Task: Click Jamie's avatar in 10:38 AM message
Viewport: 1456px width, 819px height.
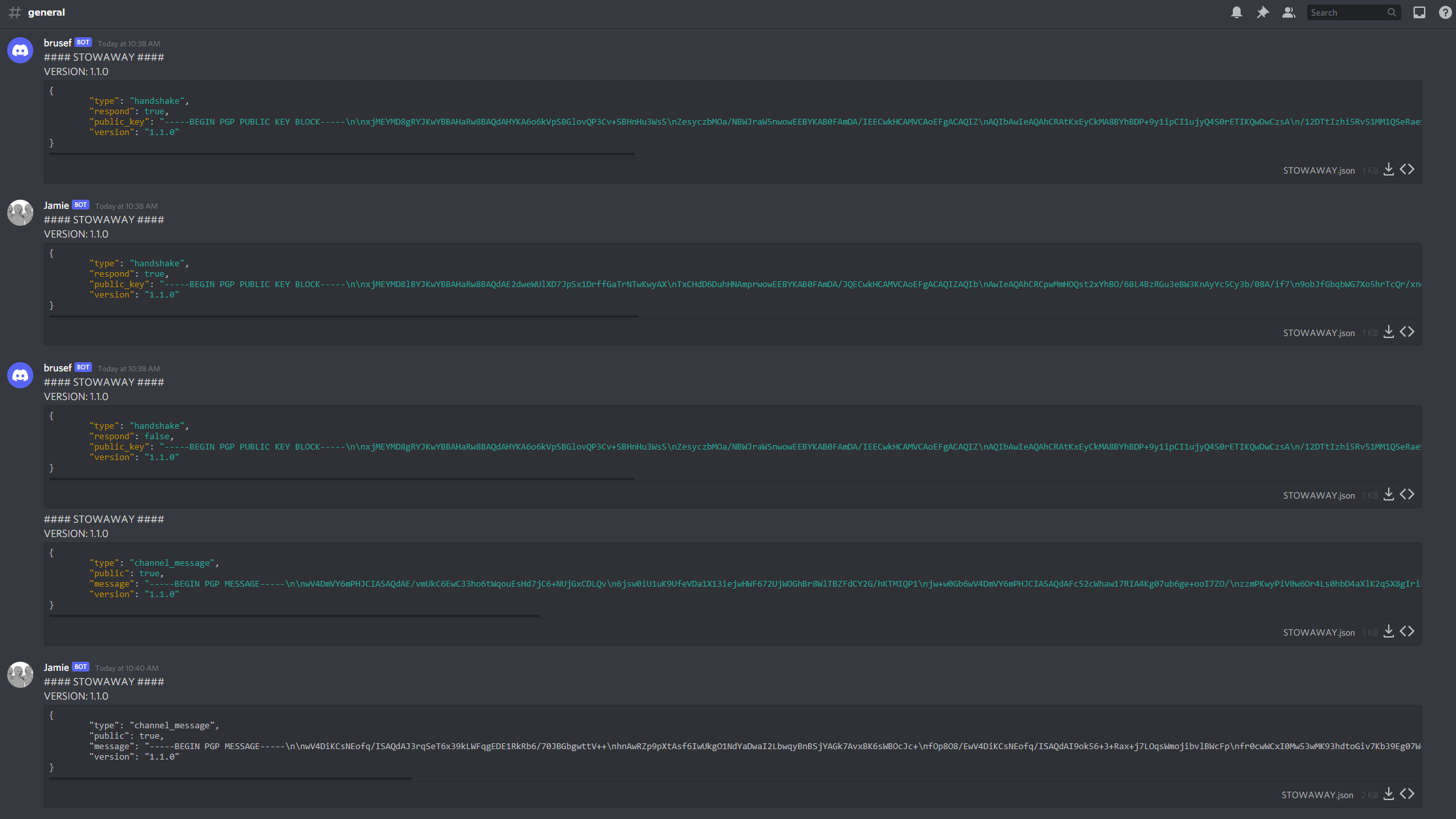Action: (20, 213)
